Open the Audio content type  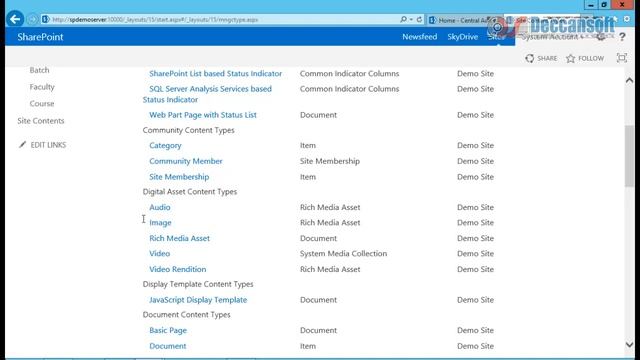click(x=160, y=207)
